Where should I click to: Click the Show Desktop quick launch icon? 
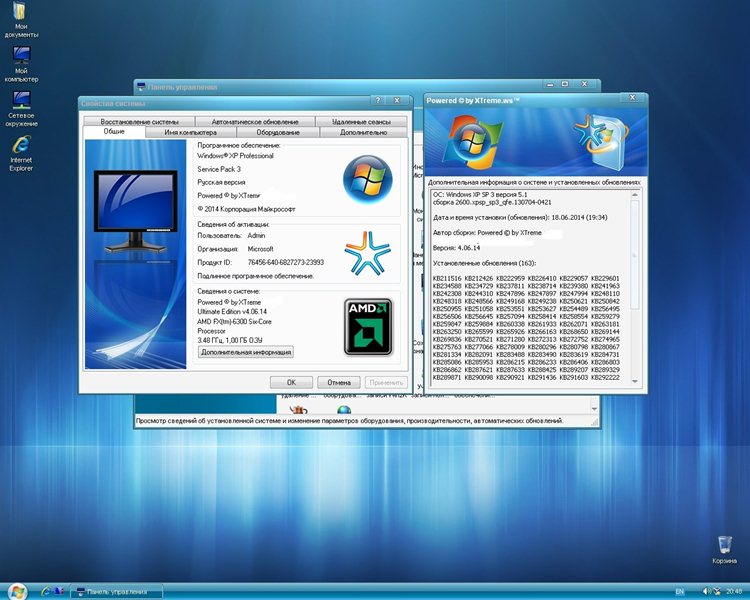coord(59,591)
